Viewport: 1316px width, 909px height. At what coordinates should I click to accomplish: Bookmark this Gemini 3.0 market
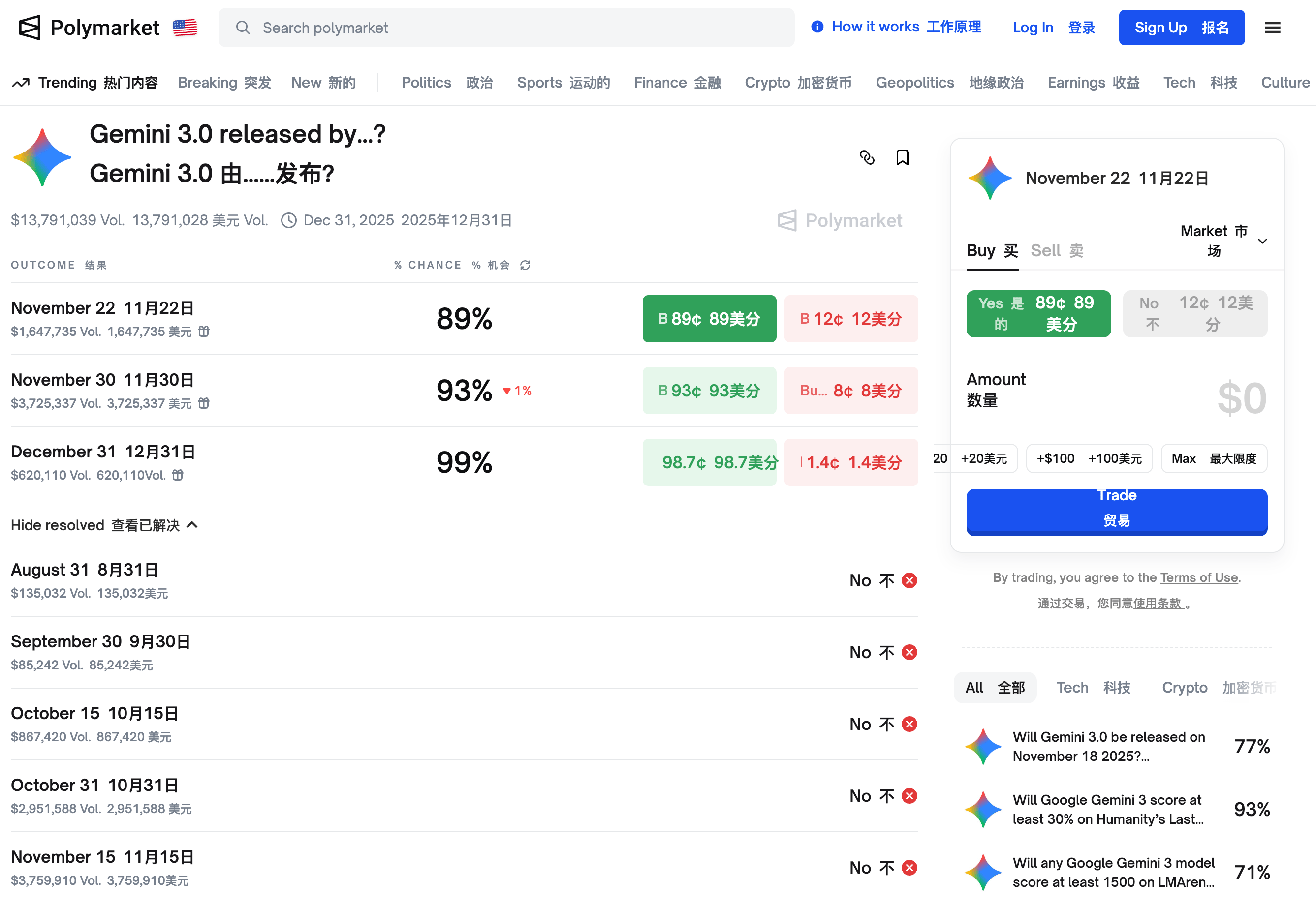tap(903, 157)
